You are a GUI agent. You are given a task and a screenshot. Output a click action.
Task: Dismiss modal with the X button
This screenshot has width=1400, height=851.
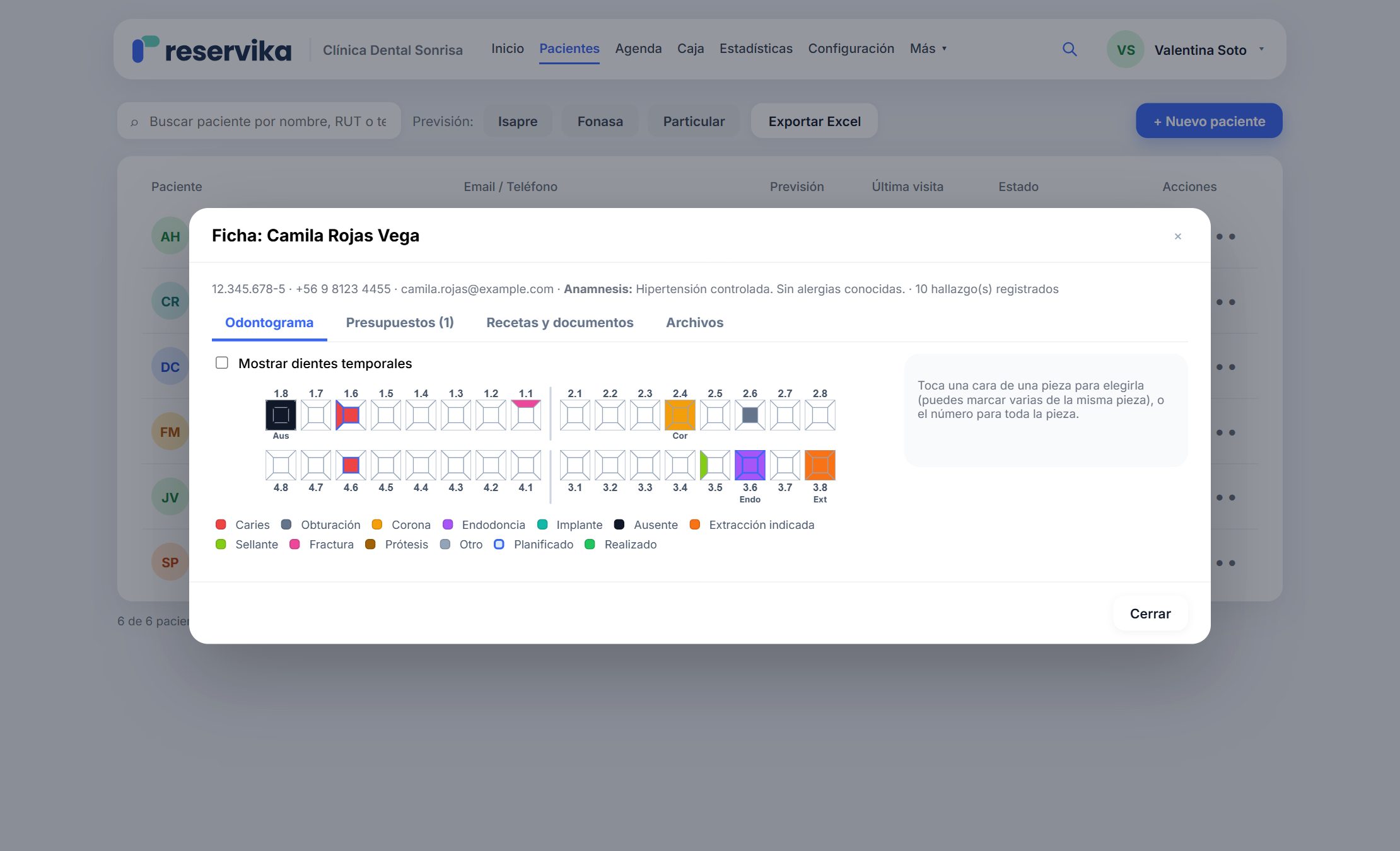1177,236
